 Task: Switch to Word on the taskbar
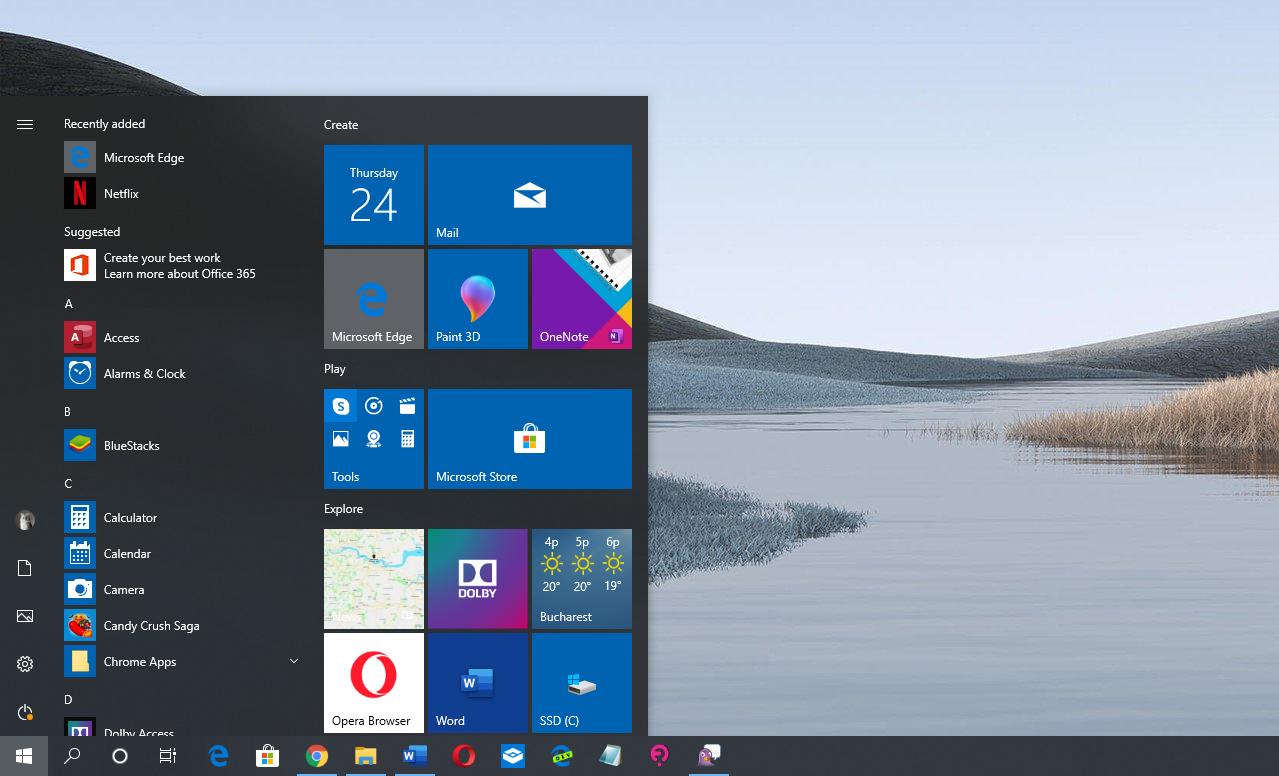click(x=414, y=756)
